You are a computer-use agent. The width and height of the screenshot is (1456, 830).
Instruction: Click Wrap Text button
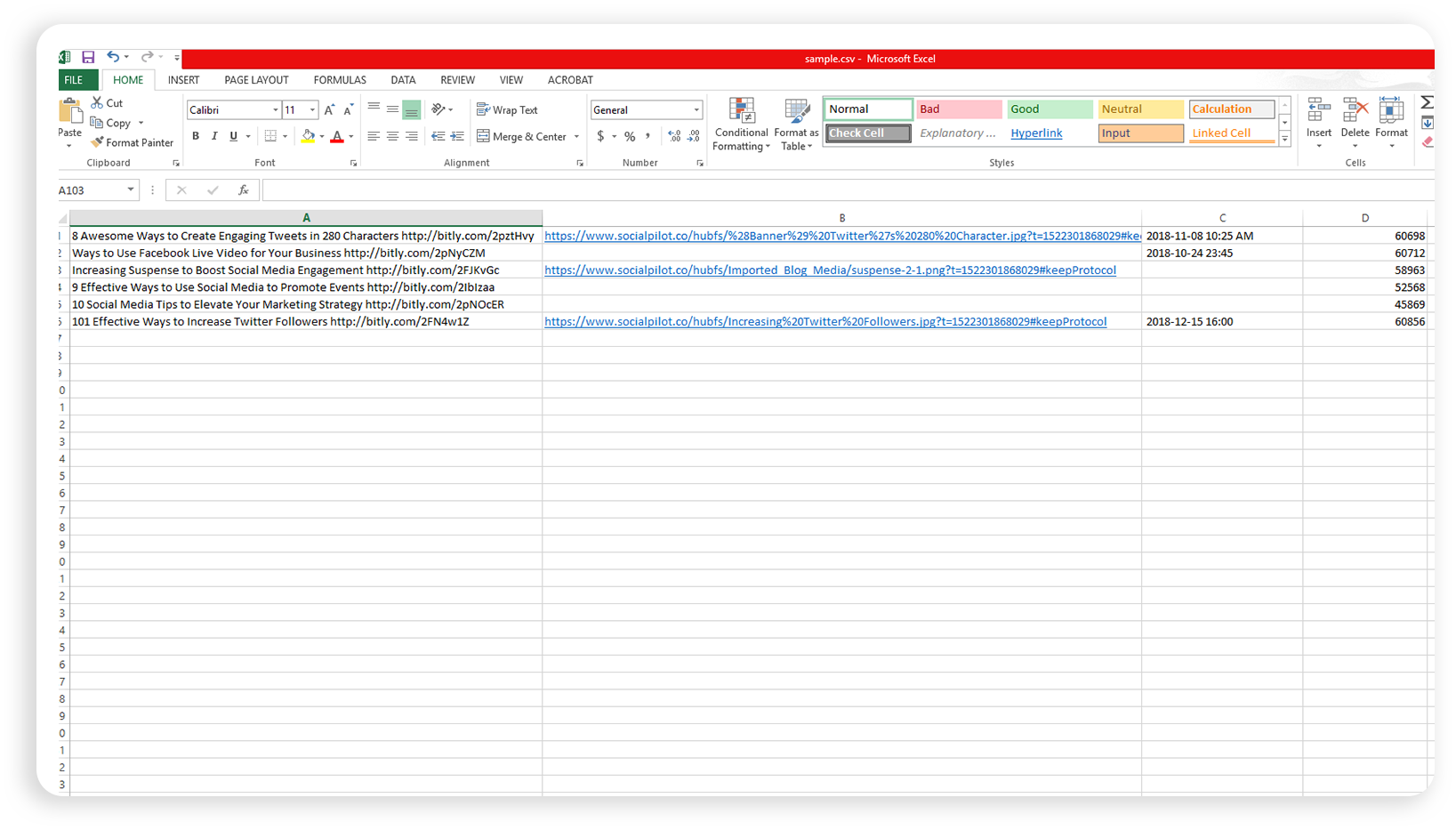click(507, 109)
